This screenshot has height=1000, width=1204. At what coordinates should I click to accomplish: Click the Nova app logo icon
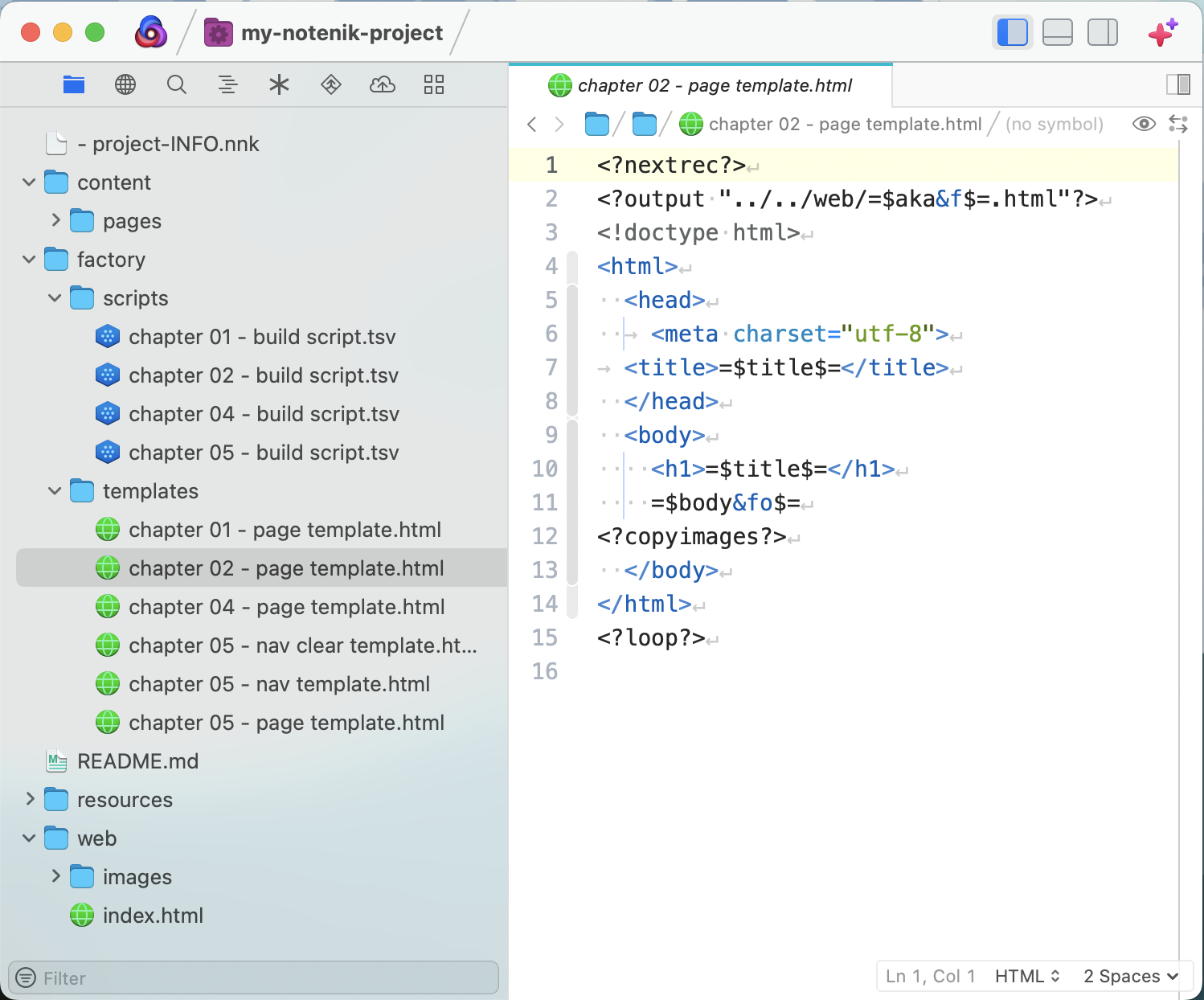(150, 33)
